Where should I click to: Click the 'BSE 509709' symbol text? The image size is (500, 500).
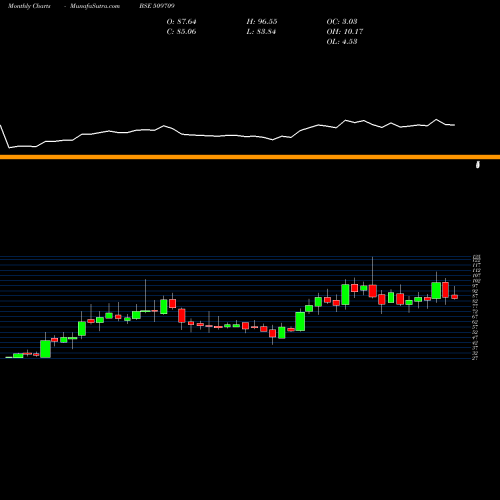coord(157,6)
